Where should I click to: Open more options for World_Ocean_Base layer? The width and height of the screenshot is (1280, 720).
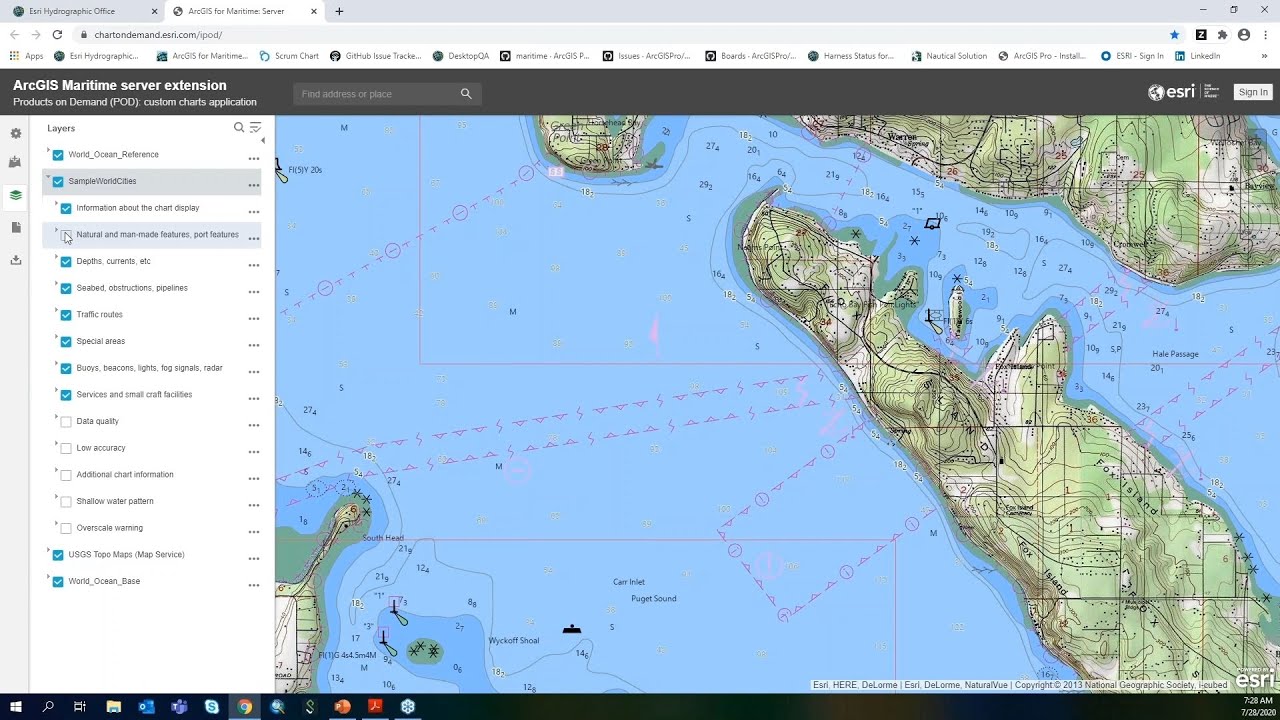[254, 585]
